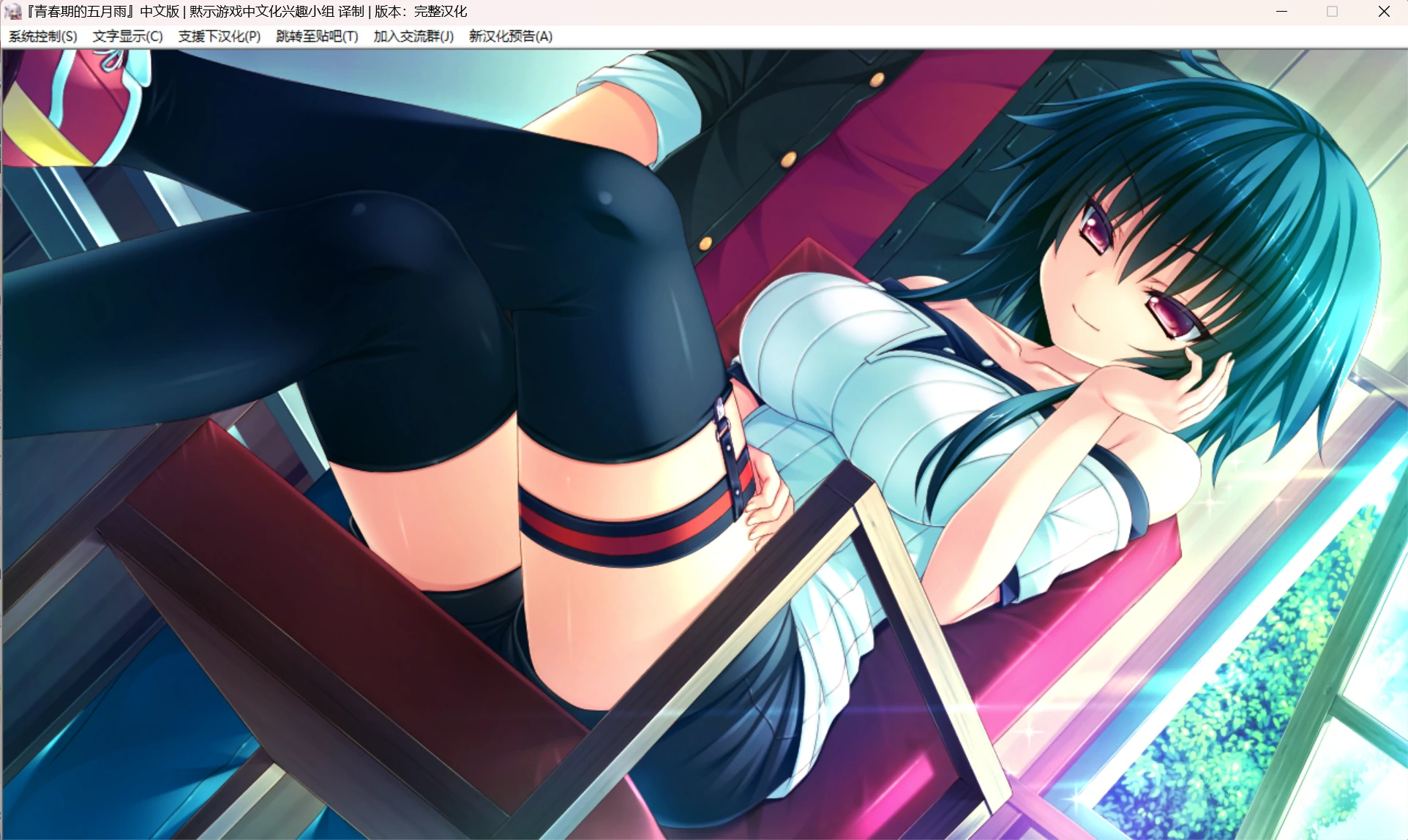Minimize the game window
1408x840 pixels.
point(1281,12)
